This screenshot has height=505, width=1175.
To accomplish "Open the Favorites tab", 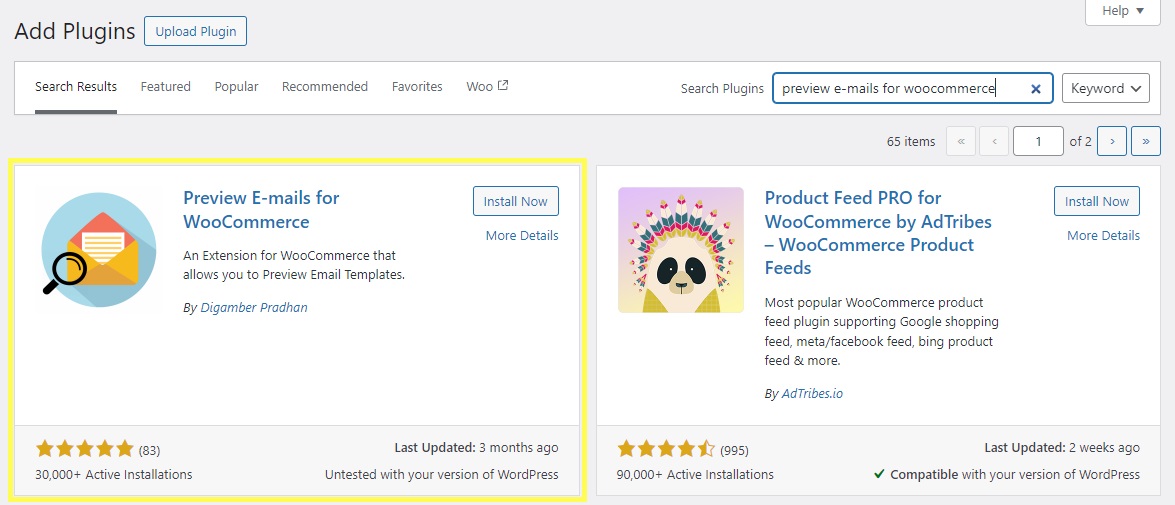I will pyautogui.click(x=417, y=87).
